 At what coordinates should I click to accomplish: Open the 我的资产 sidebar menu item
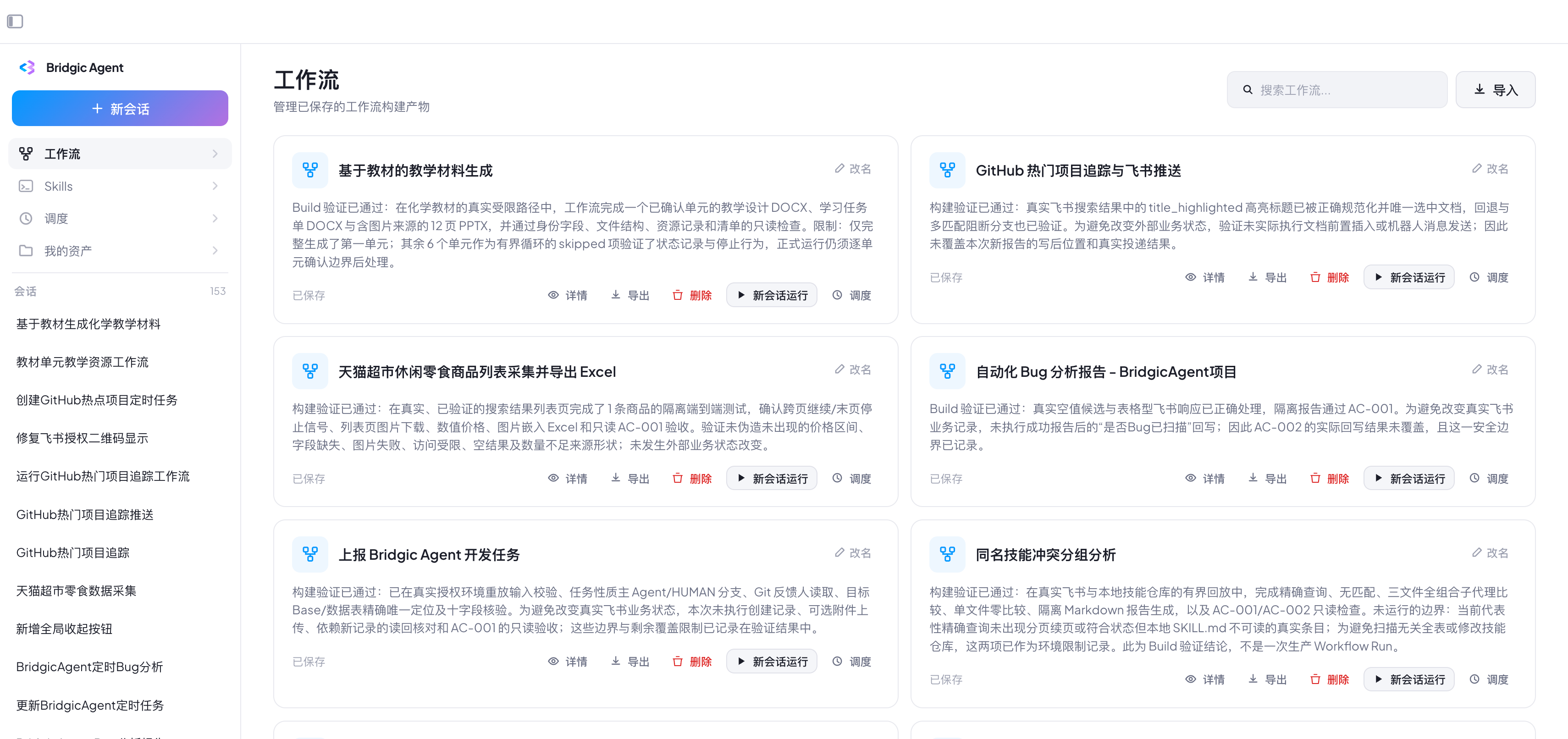click(120, 251)
